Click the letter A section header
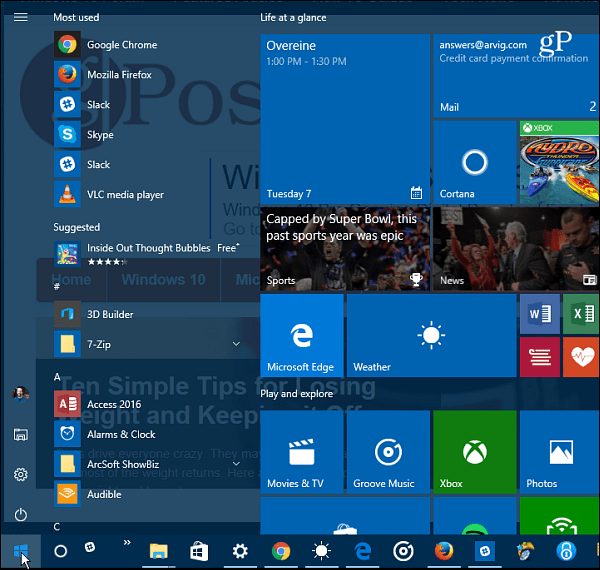Viewport: 600px width, 570px height. coord(57,377)
